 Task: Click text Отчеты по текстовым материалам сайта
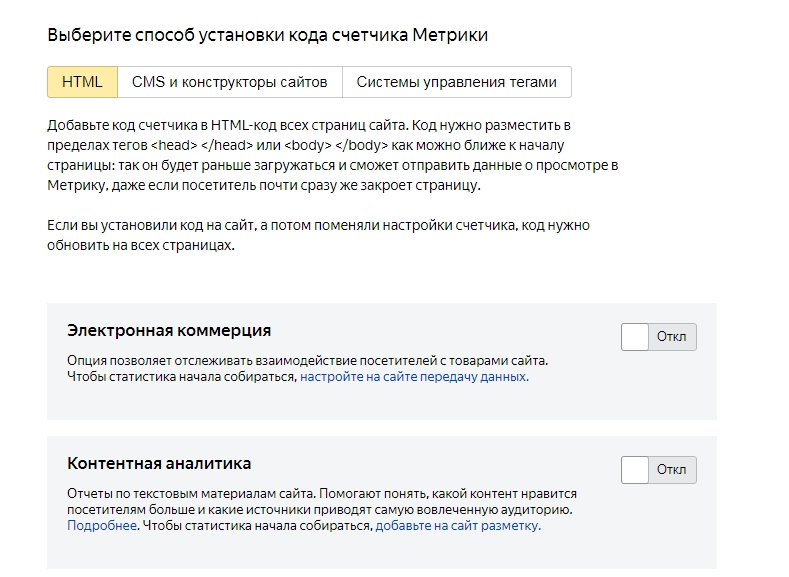click(x=191, y=493)
